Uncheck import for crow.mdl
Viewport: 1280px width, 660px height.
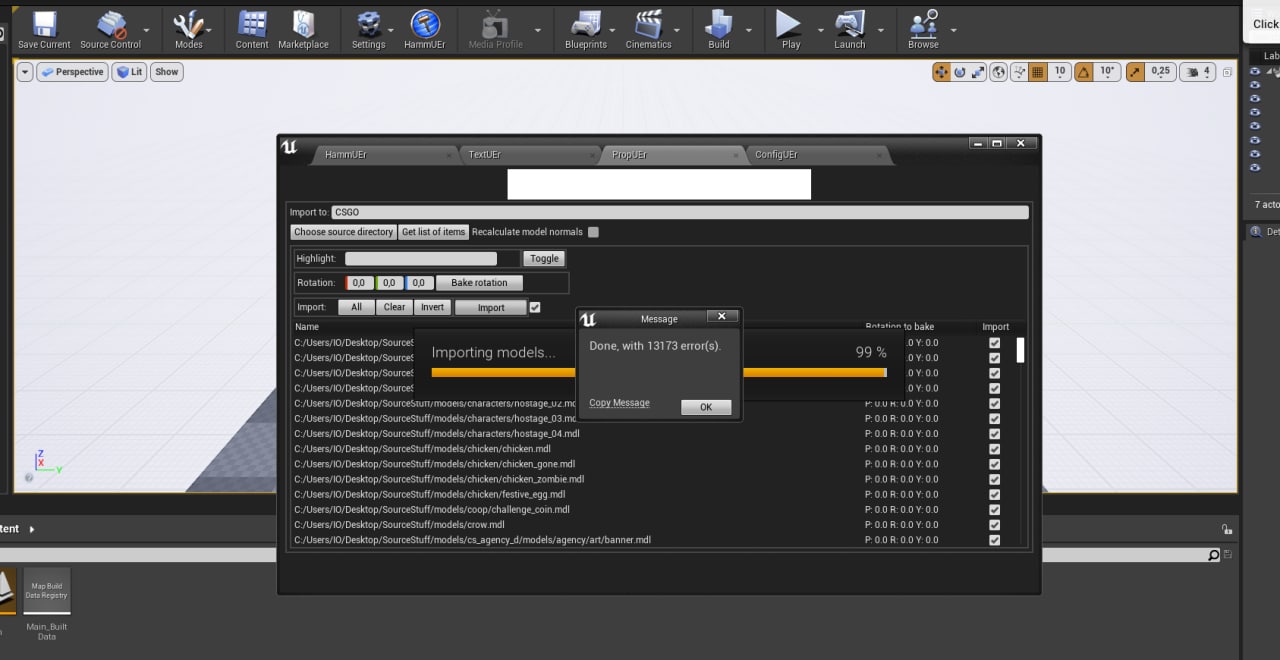tap(994, 525)
